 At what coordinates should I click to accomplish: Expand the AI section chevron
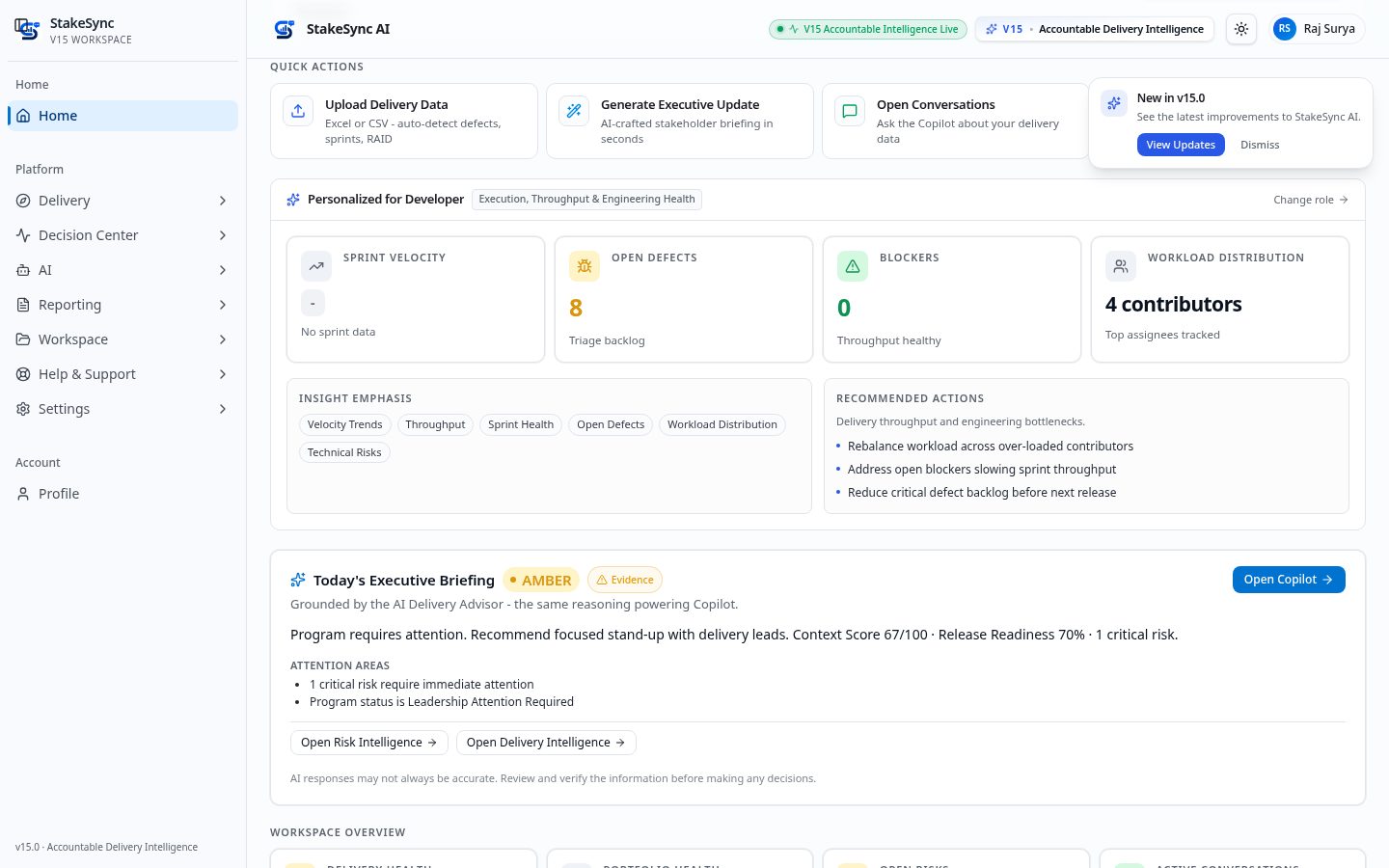(223, 270)
